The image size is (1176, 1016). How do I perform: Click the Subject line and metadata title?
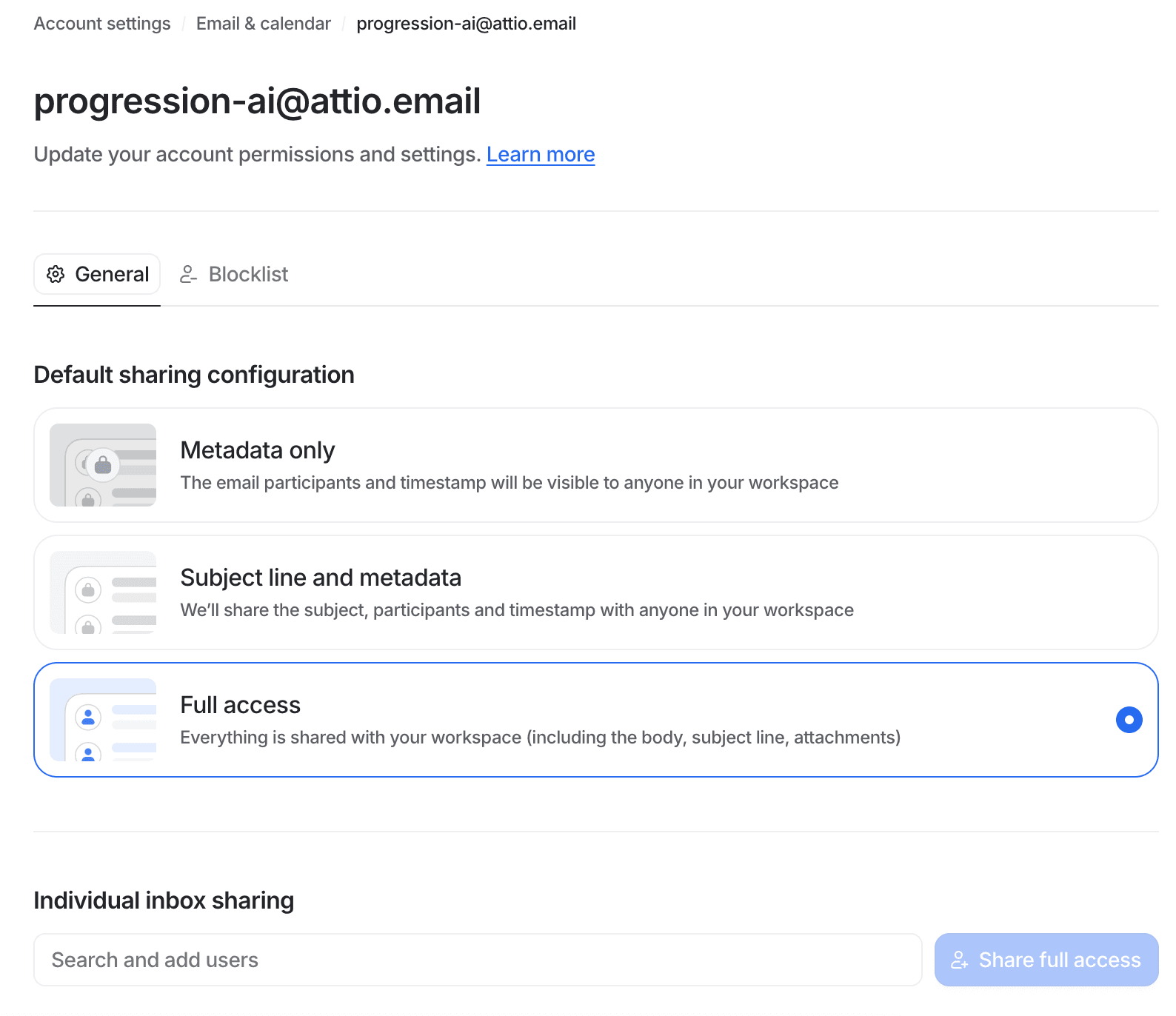point(321,578)
